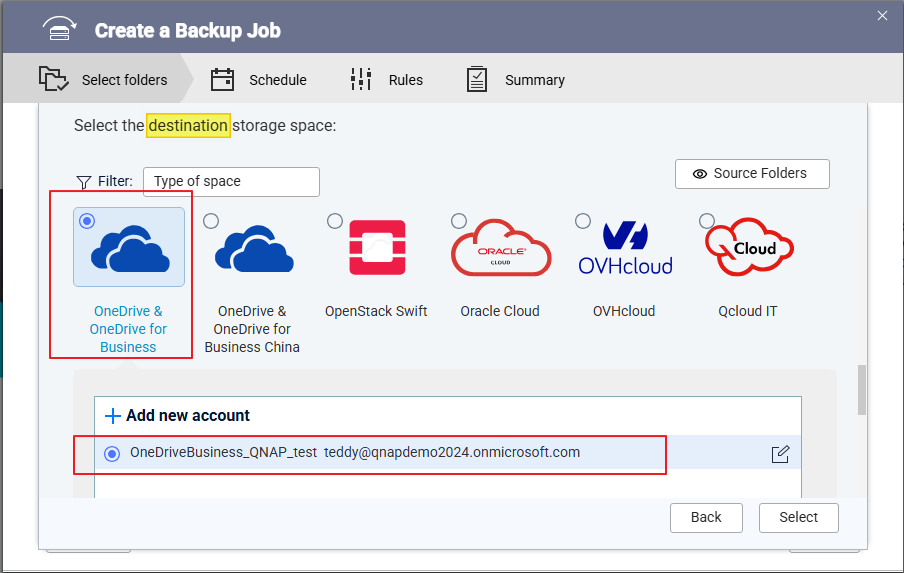904x573 pixels.
Task: Close the Create a Backup Job dialog
Action: 882,15
